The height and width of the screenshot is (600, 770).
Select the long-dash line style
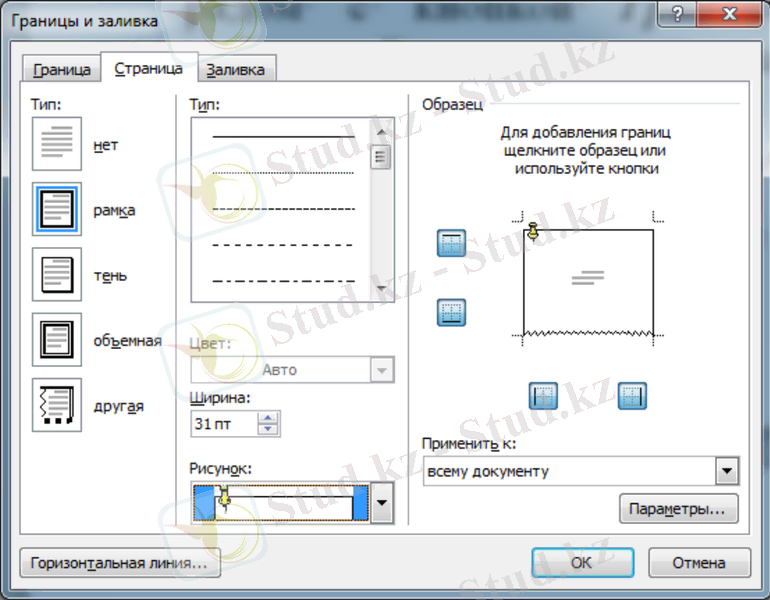[x=283, y=245]
